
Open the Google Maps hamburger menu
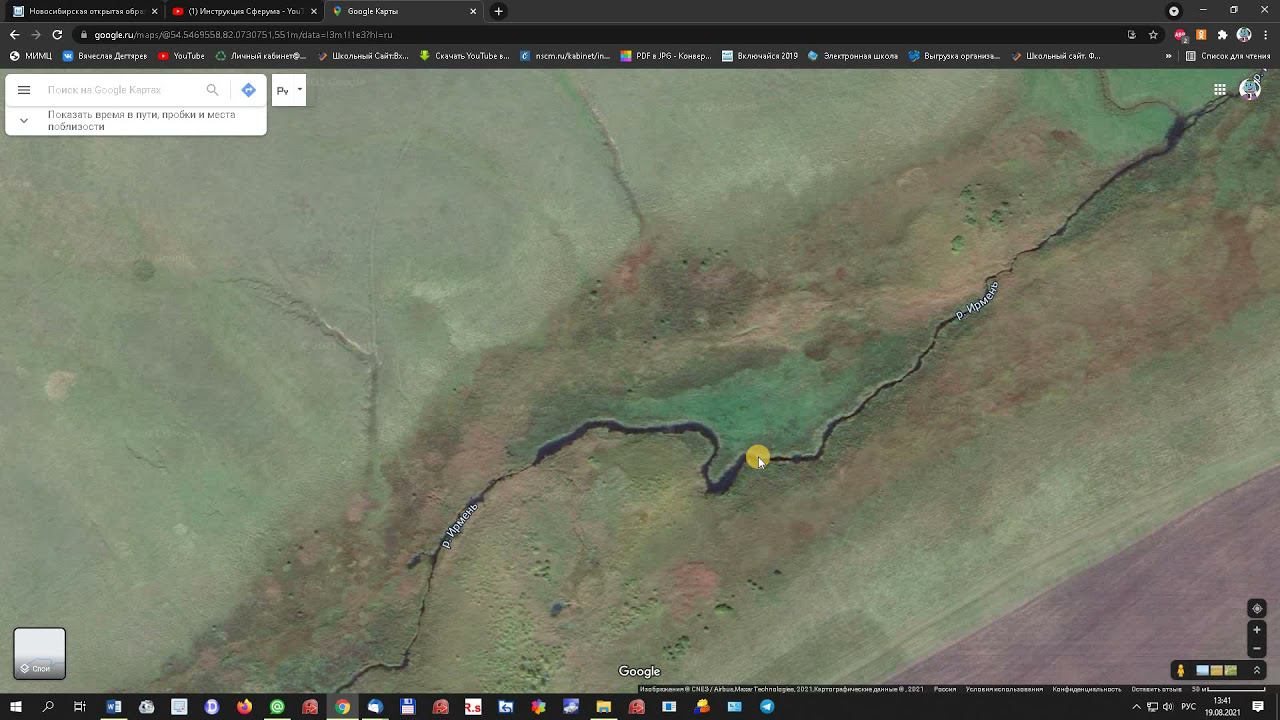tap(24, 90)
